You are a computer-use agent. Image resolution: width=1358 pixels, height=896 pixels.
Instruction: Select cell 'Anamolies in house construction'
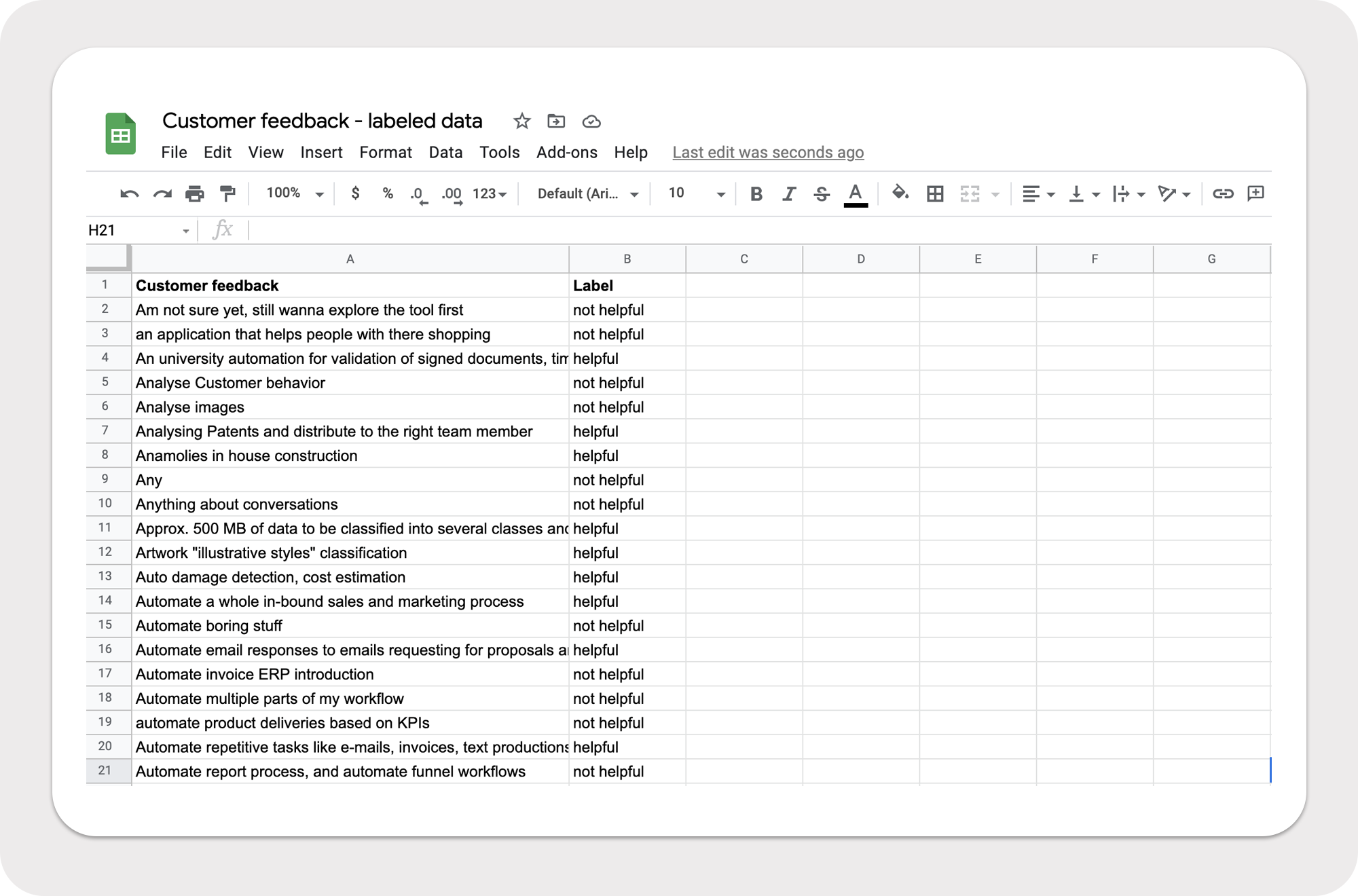pos(350,455)
